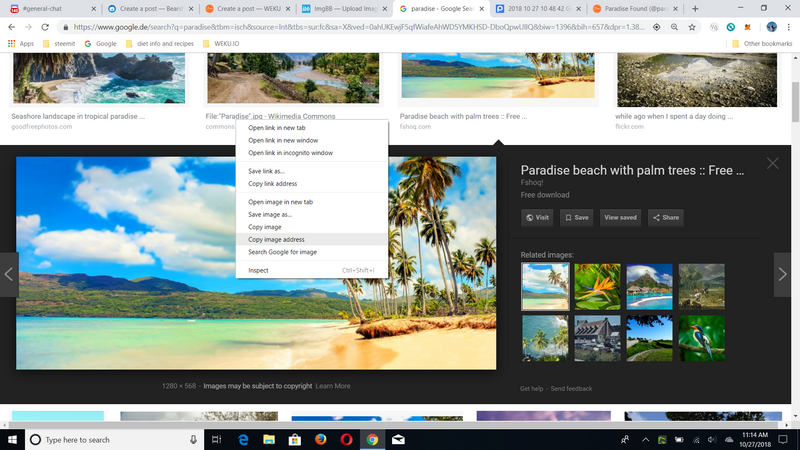
Task: Click the Windows search box
Action: [114, 439]
